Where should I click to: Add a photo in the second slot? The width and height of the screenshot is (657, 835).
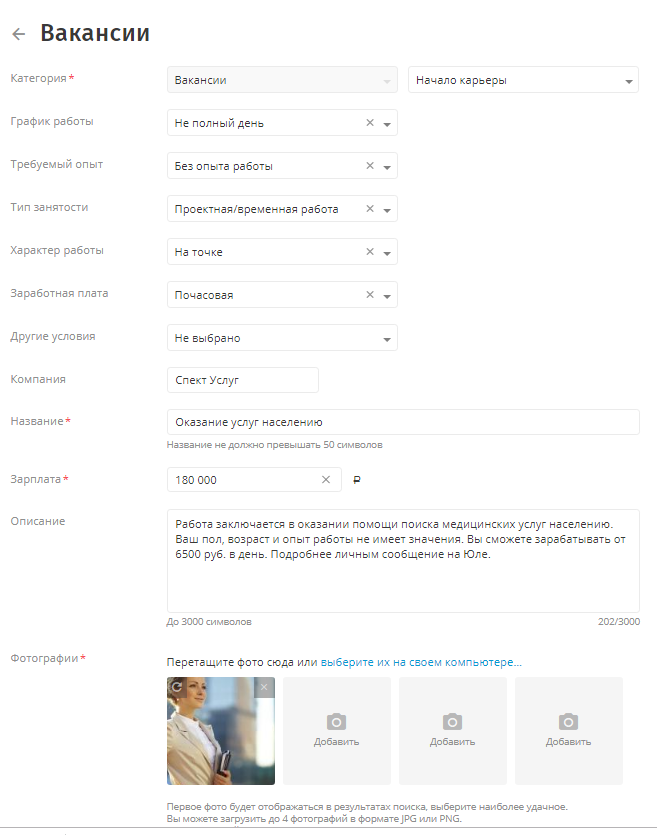337,730
